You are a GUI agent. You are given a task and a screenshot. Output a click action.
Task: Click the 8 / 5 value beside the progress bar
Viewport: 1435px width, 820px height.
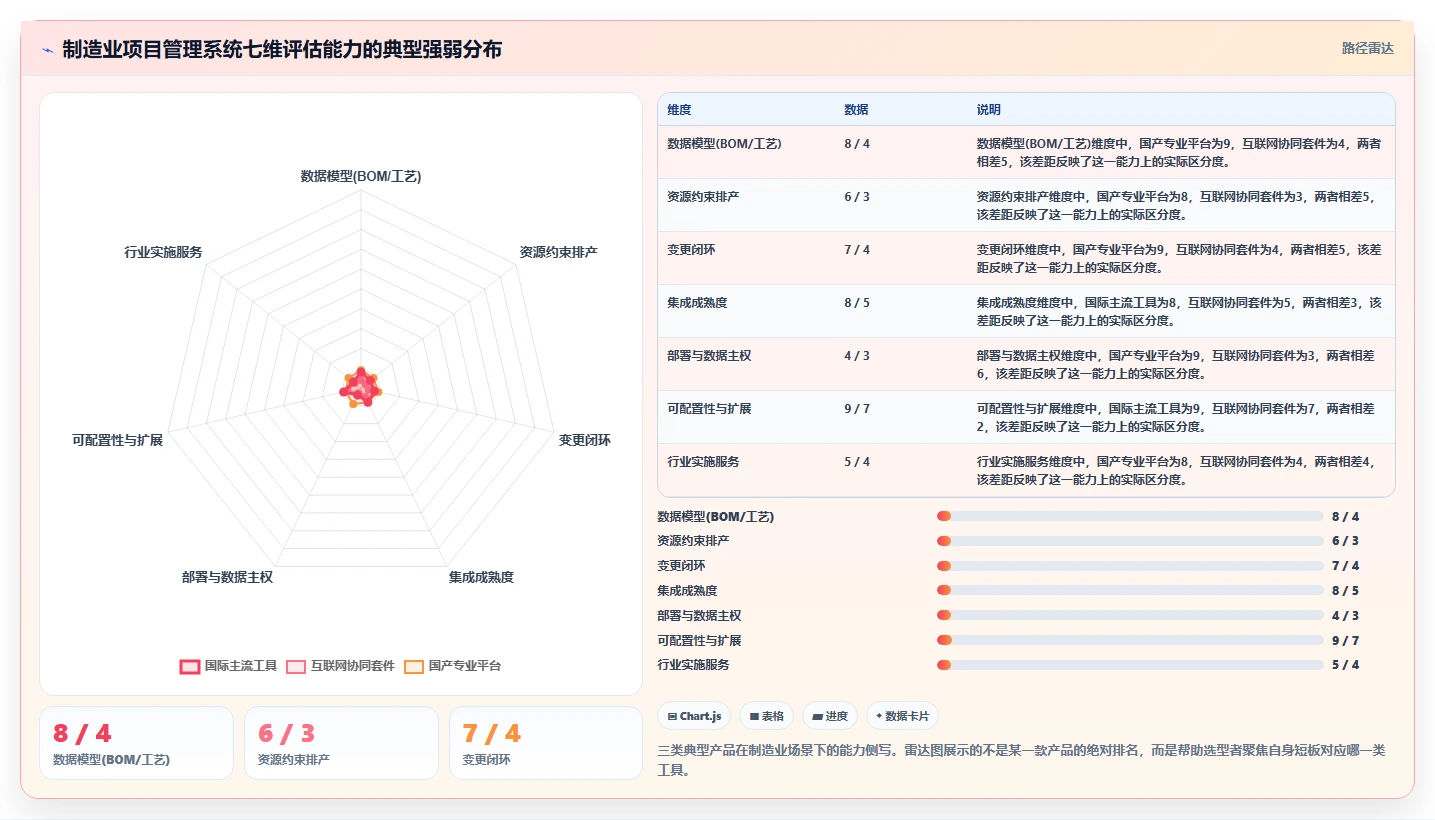coord(1345,591)
